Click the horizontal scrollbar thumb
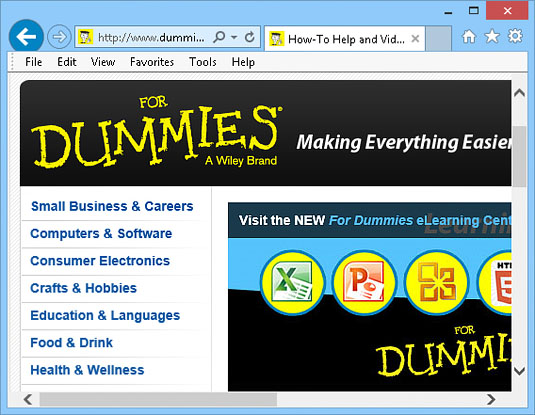The image size is (535, 415). pyautogui.click(x=158, y=399)
